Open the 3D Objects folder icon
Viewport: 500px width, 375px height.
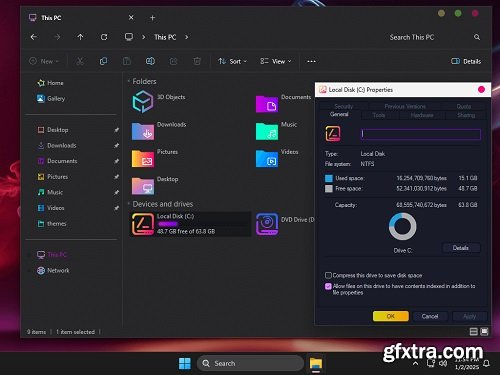point(143,102)
